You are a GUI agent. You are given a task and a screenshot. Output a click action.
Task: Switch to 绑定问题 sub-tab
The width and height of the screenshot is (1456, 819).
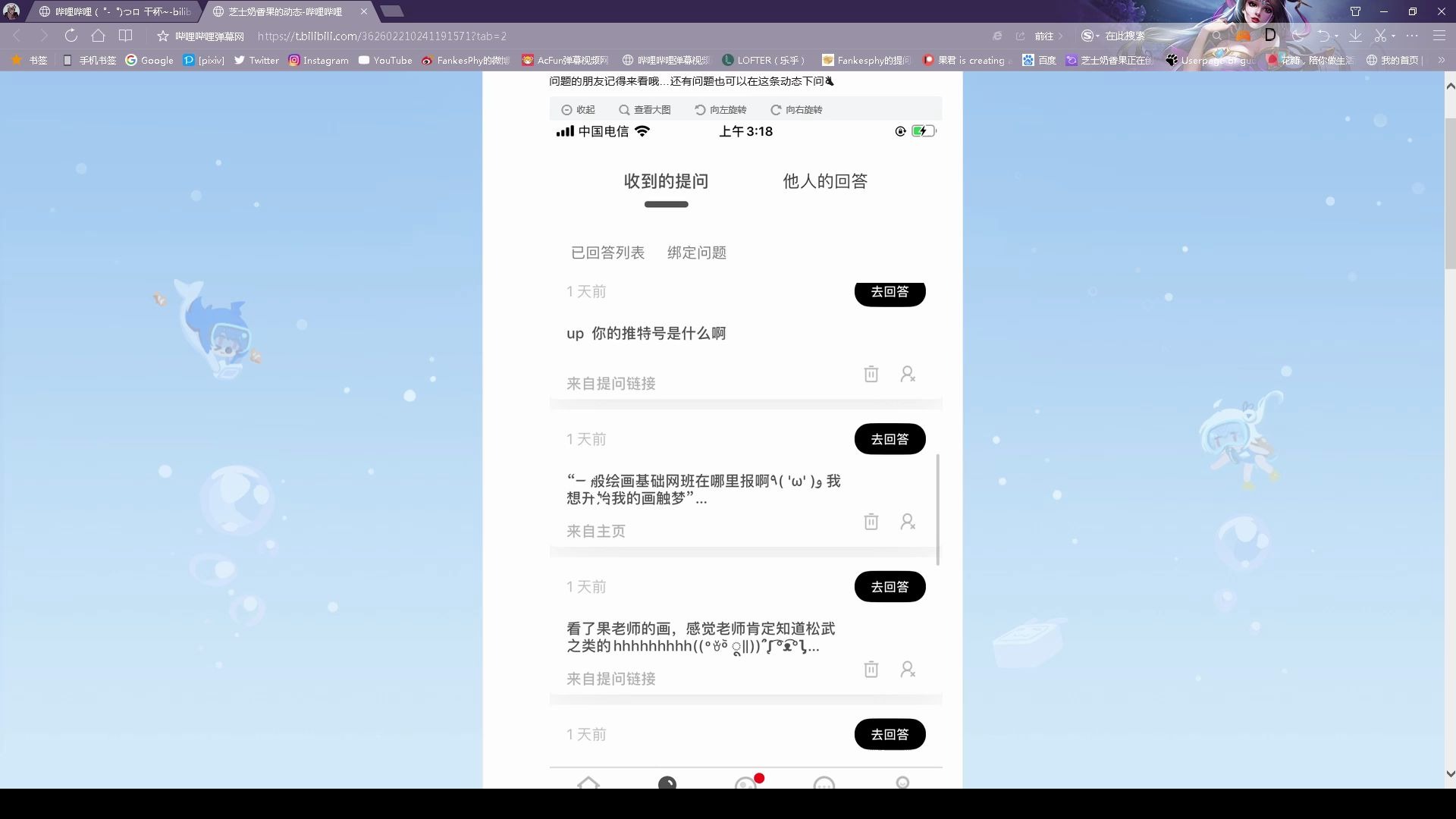coord(697,253)
